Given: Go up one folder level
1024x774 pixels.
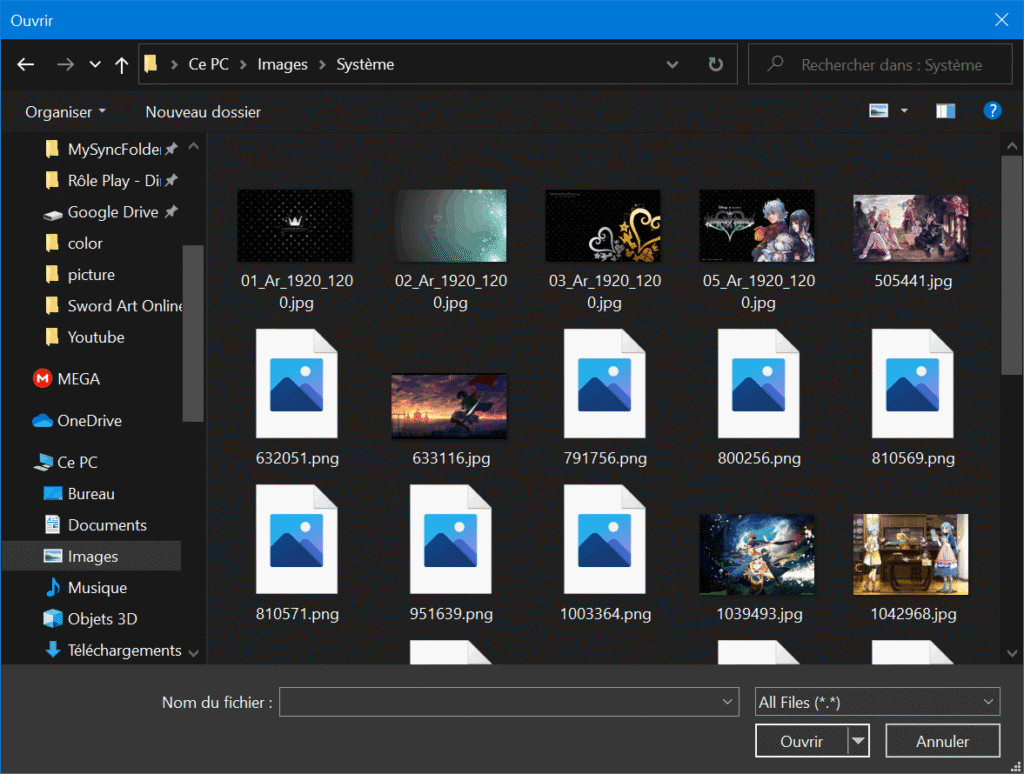Looking at the screenshot, I should (121, 64).
